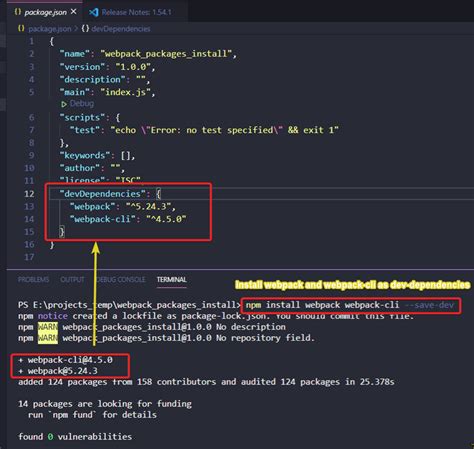The image size is (474, 449).
Task: Click the "1.0.0" version value
Action: (133, 67)
